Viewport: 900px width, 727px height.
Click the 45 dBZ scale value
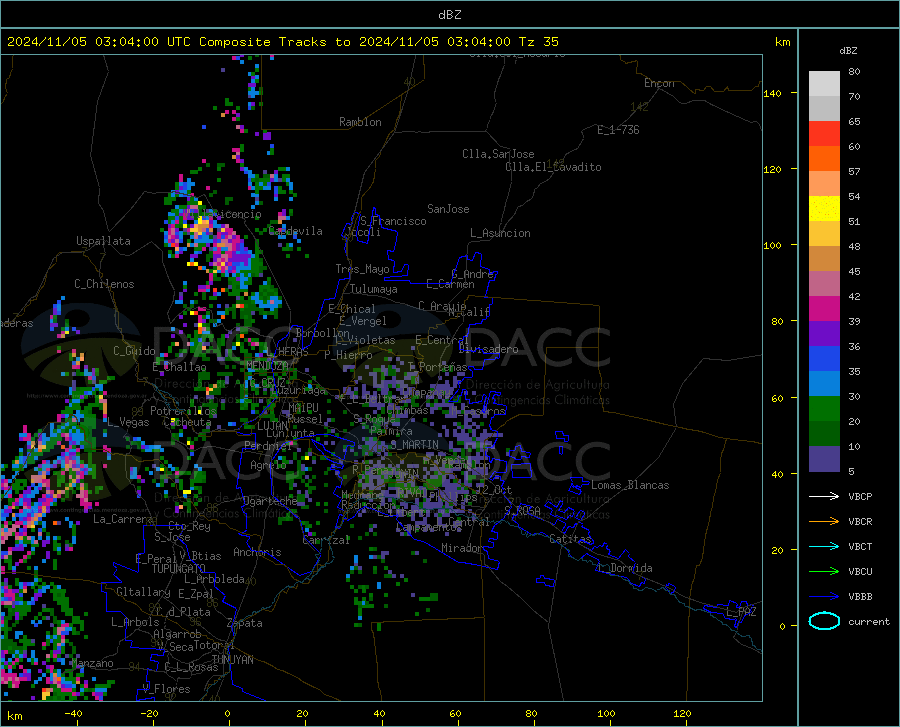point(854,271)
